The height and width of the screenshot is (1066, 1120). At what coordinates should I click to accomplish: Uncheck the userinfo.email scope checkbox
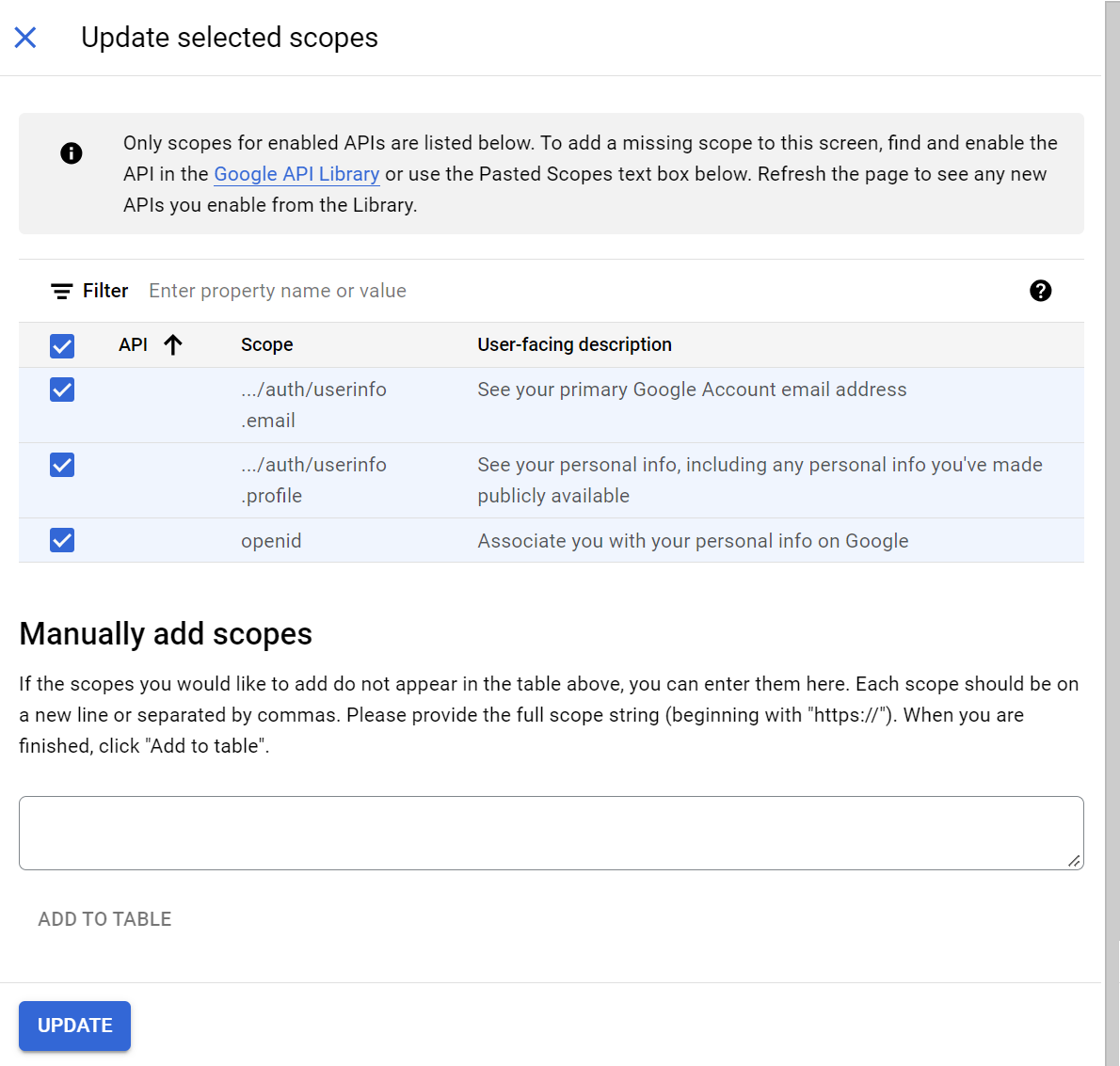click(x=62, y=390)
